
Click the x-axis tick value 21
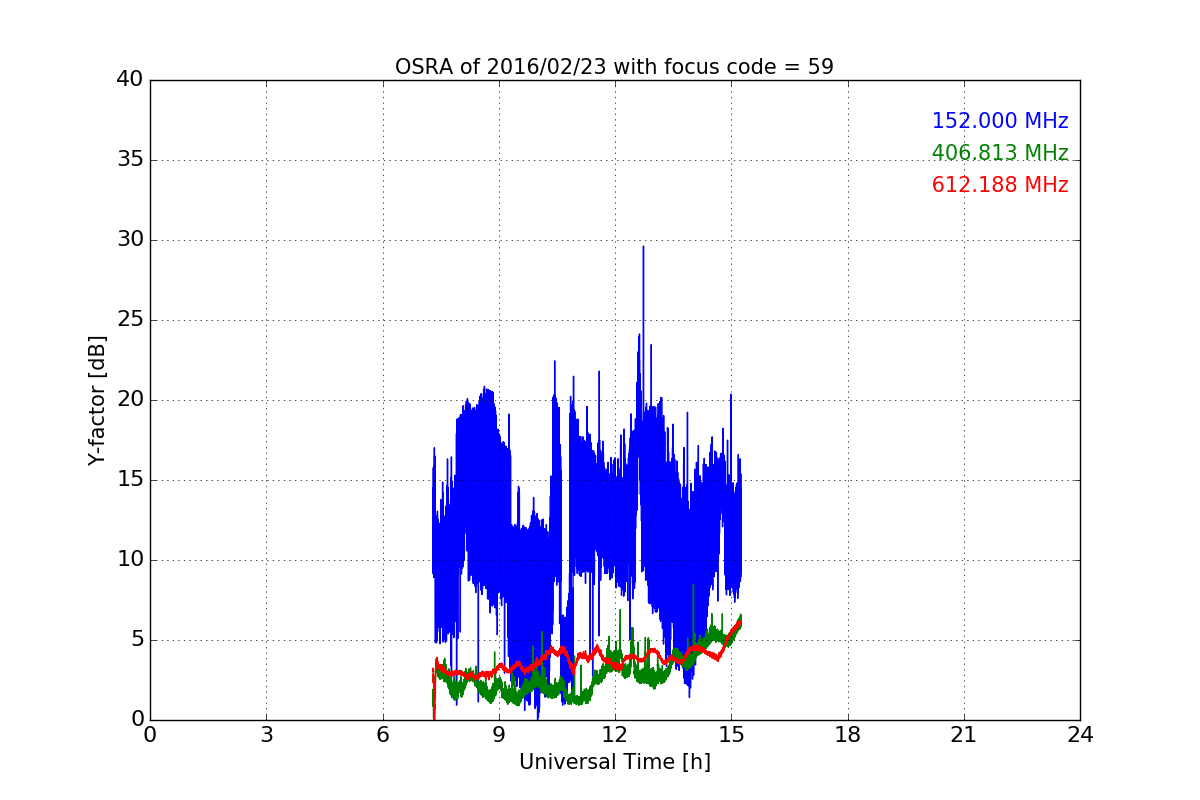(x=964, y=735)
